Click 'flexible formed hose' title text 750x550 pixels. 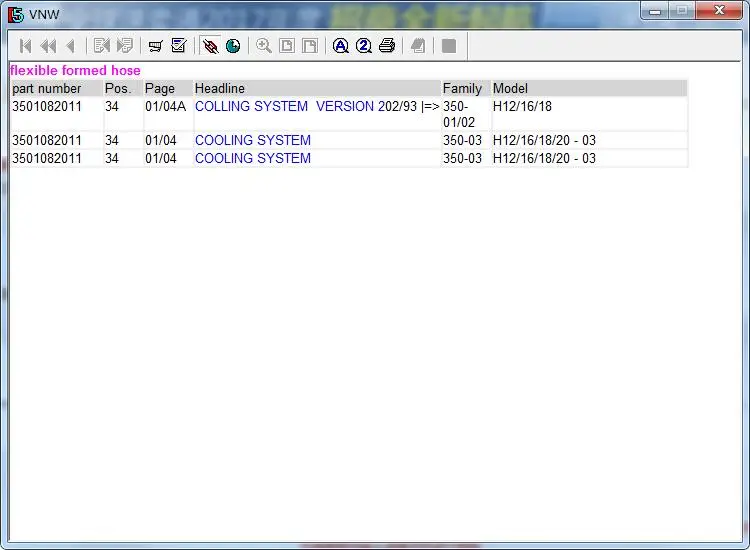click(x=75, y=70)
